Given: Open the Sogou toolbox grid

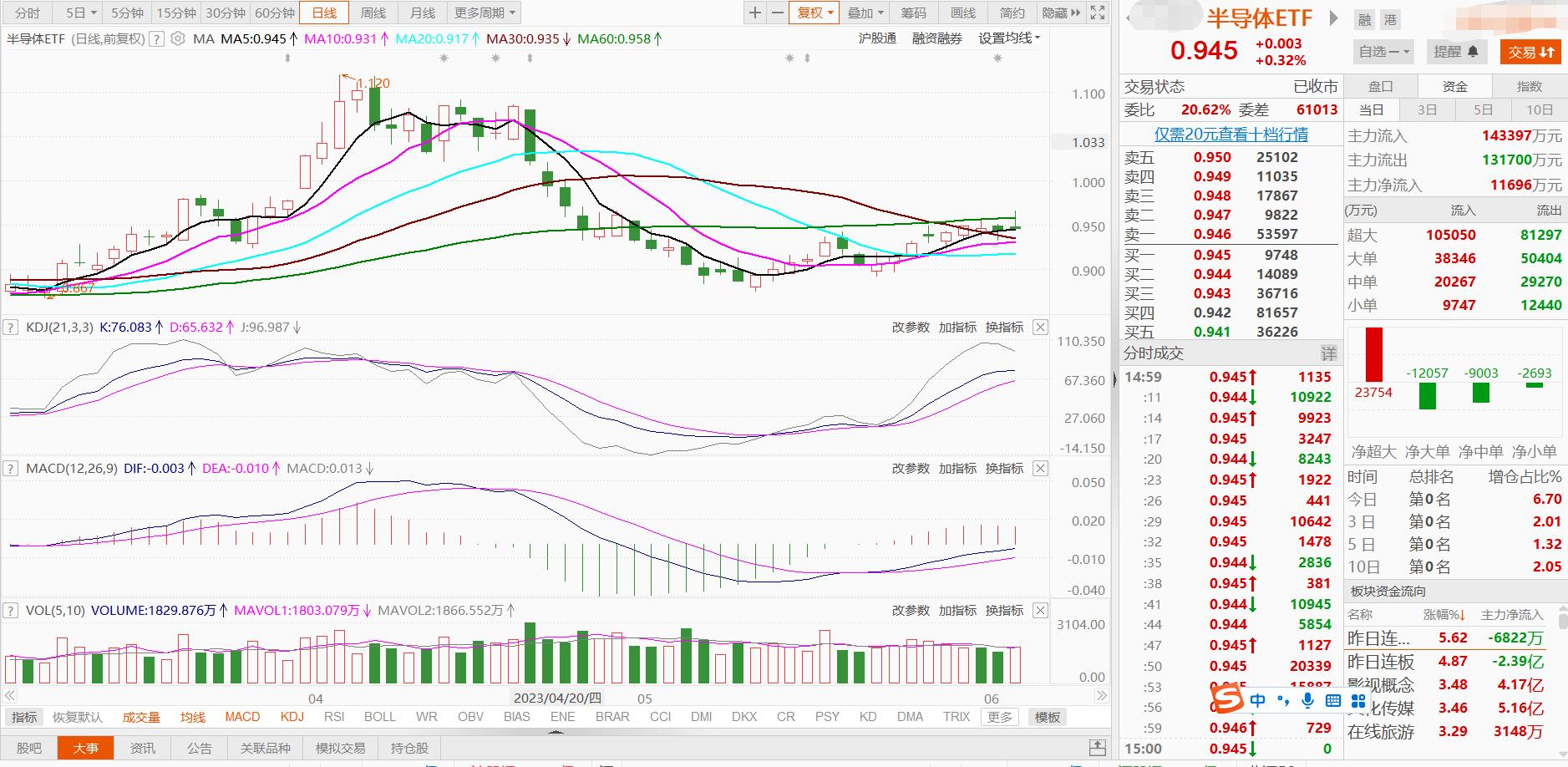Looking at the screenshot, I should tap(1358, 701).
